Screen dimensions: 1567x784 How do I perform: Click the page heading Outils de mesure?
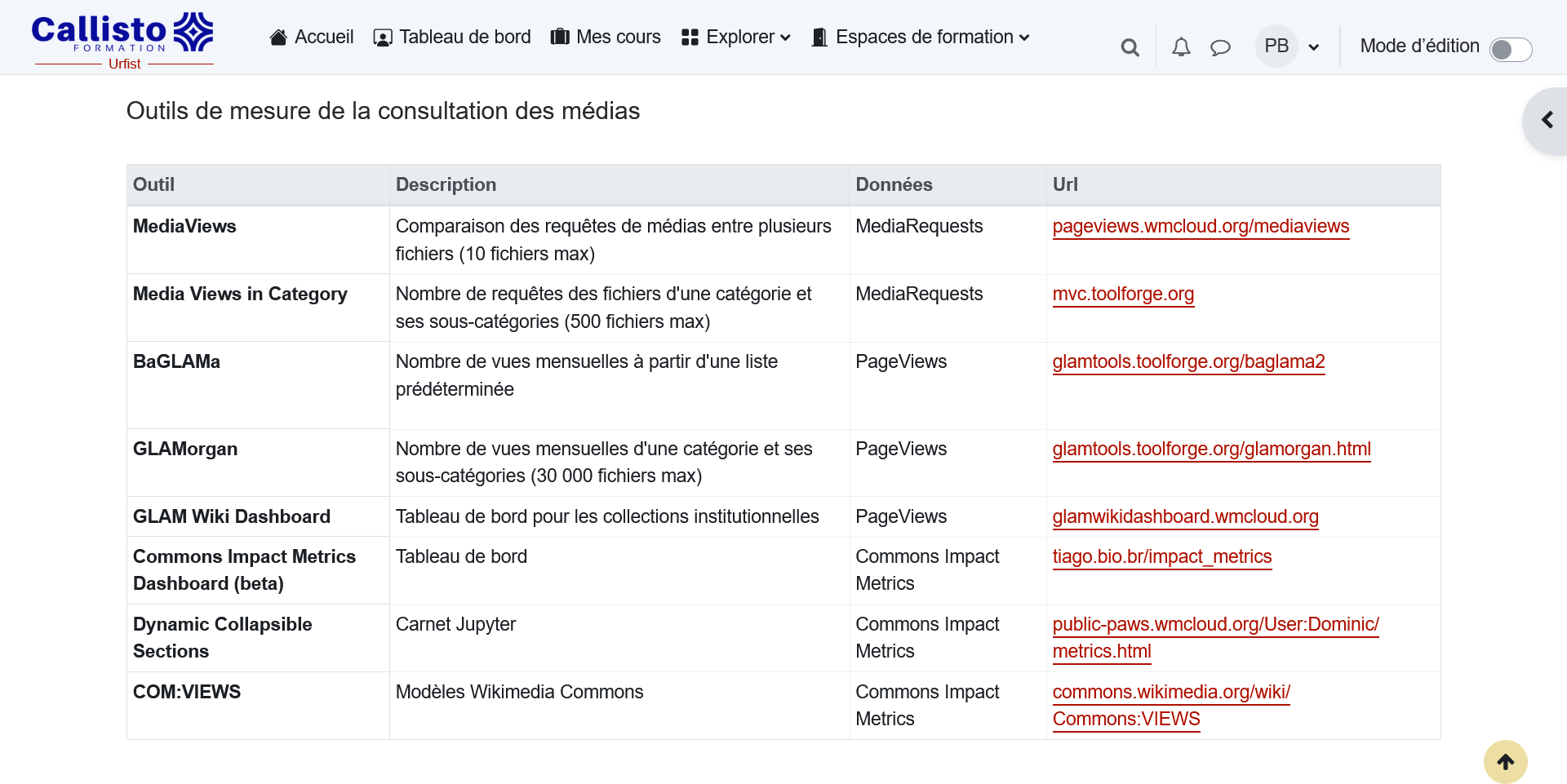(383, 111)
